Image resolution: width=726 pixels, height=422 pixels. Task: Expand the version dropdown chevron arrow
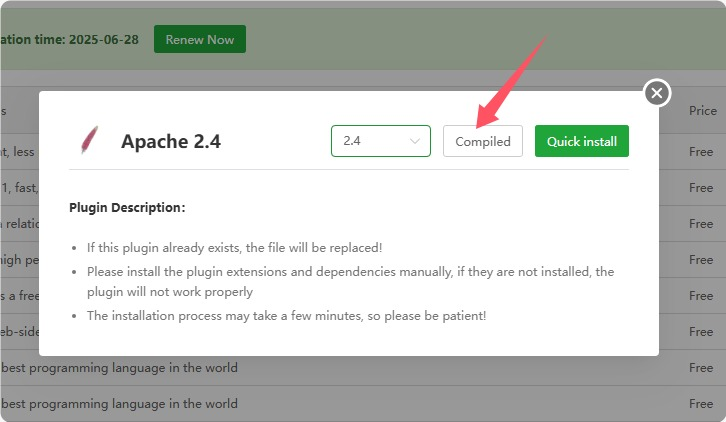(x=414, y=141)
